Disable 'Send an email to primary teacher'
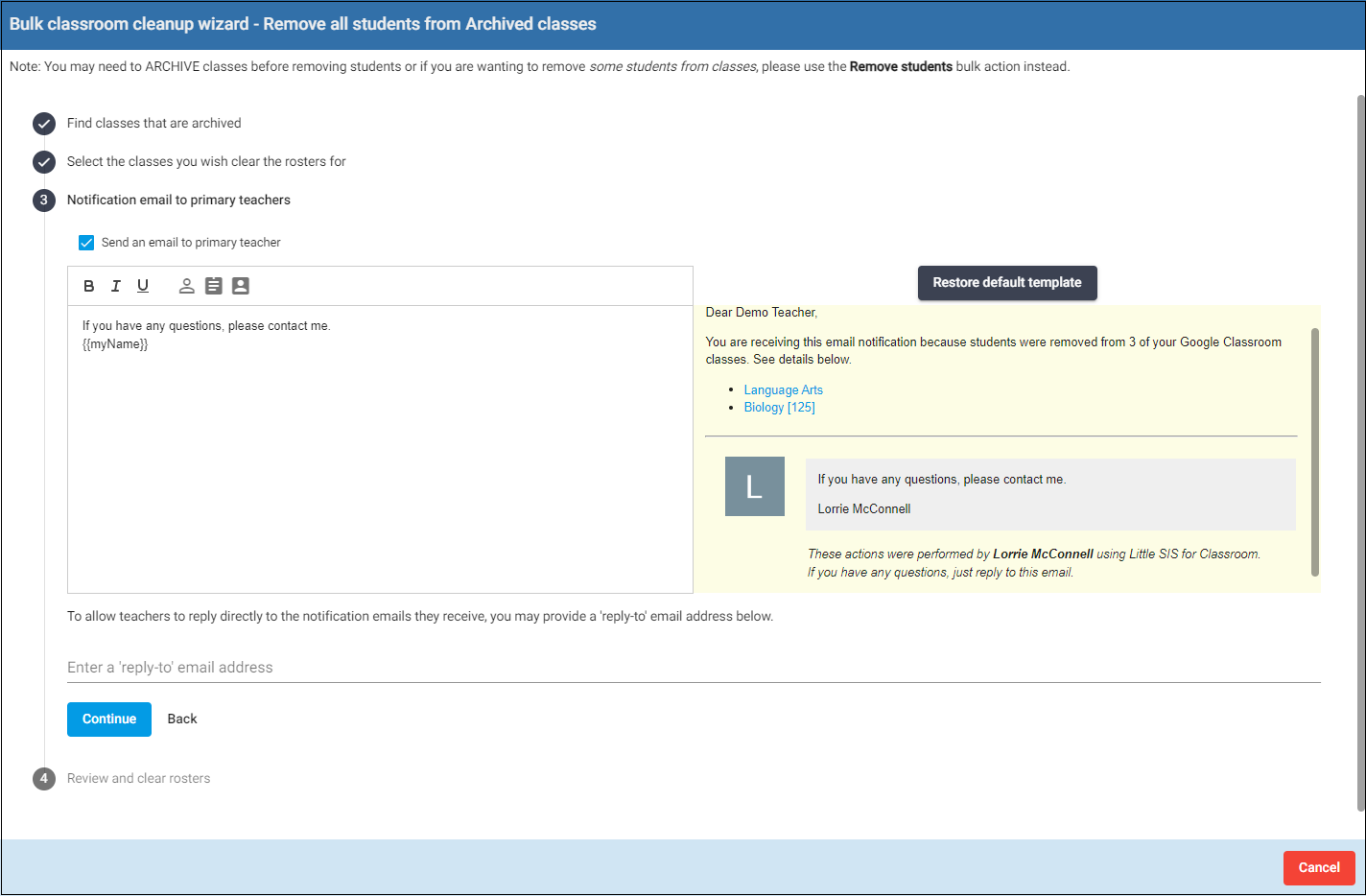The image size is (1366, 896). pos(86,242)
